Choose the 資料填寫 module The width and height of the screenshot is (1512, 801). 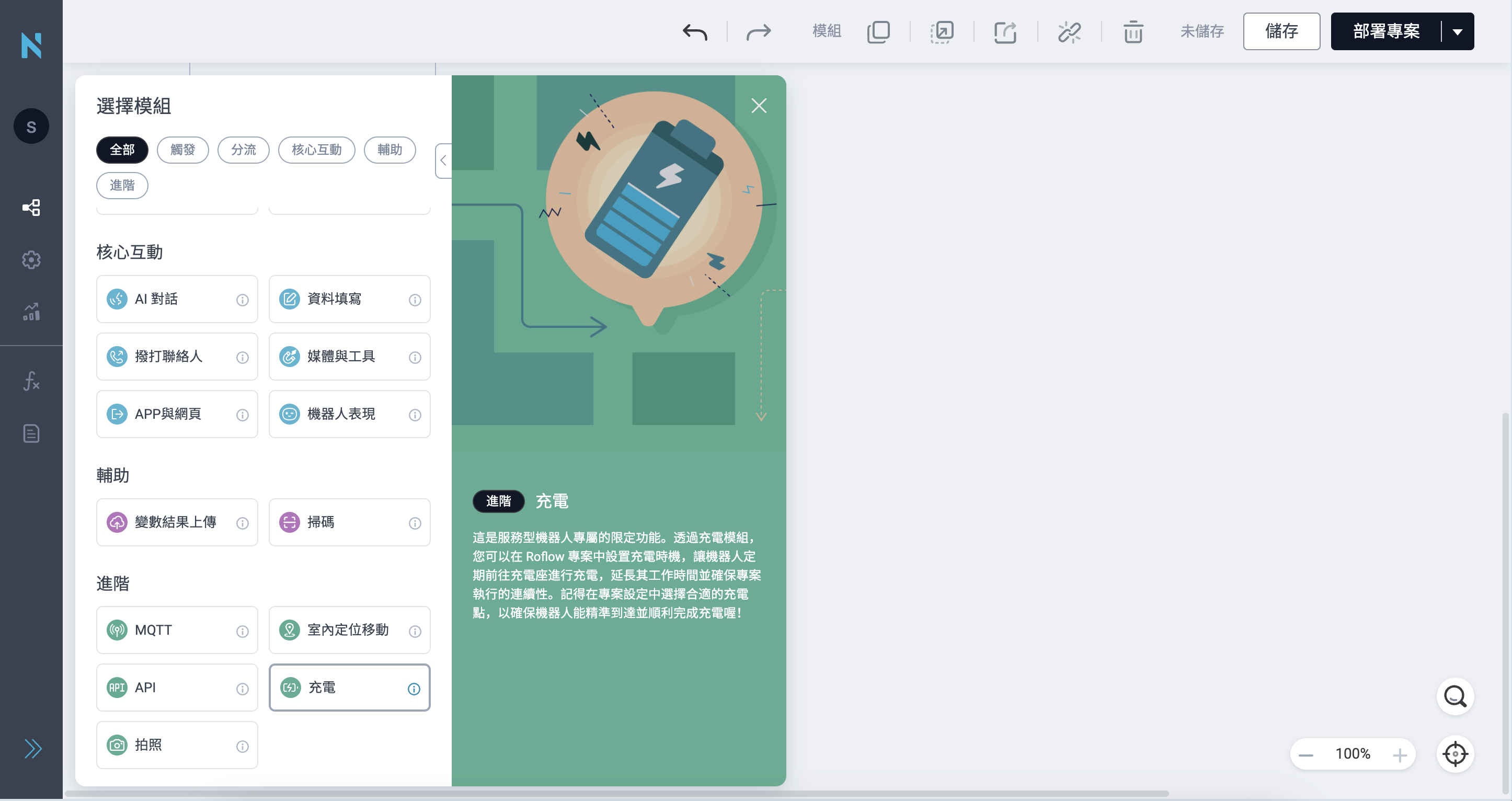tap(349, 299)
